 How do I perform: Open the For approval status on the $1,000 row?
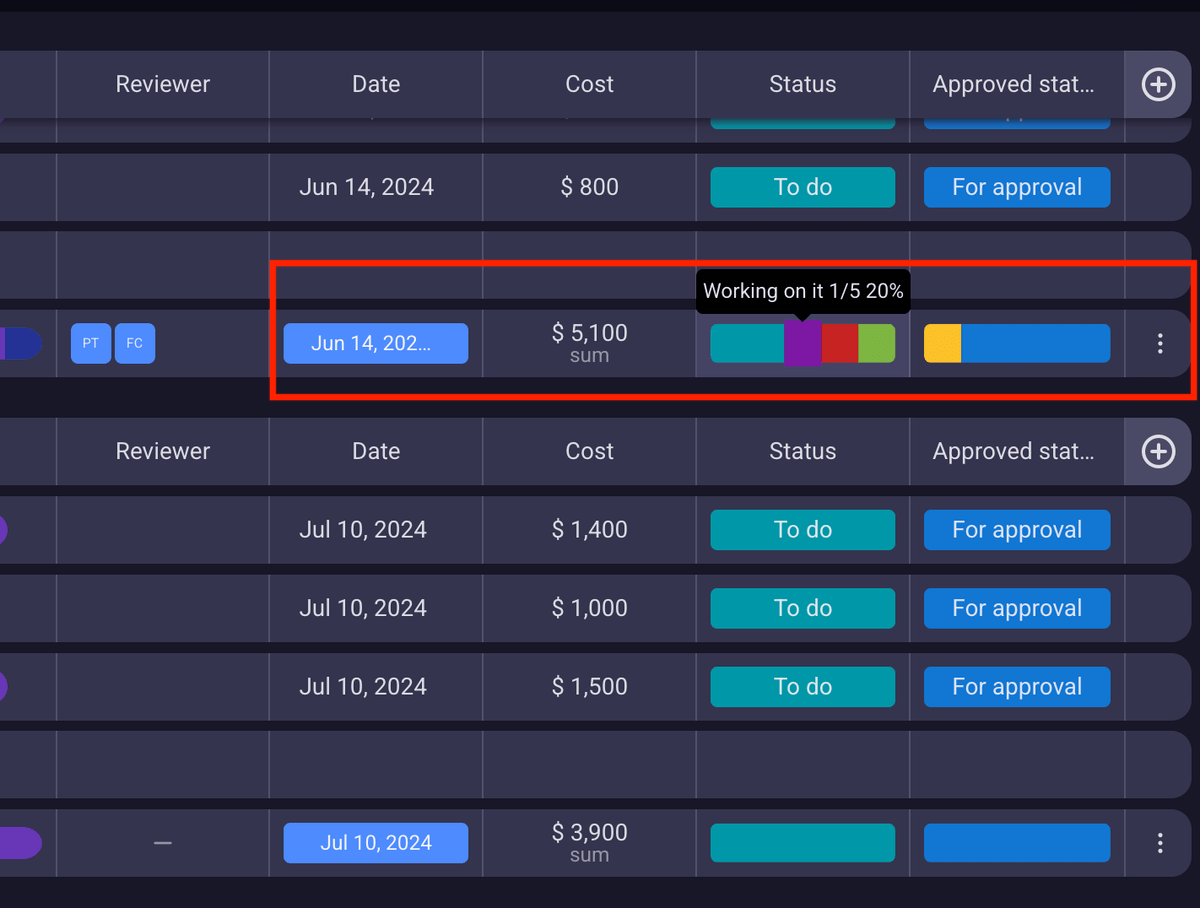click(1016, 608)
